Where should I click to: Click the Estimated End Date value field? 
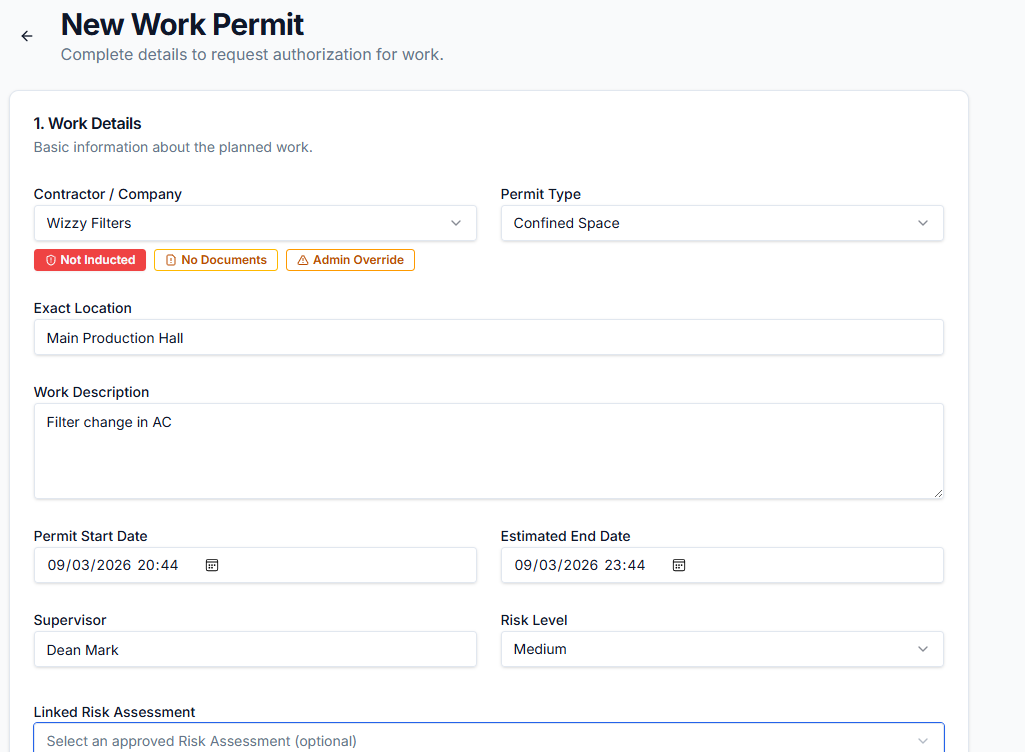[x=722, y=565]
